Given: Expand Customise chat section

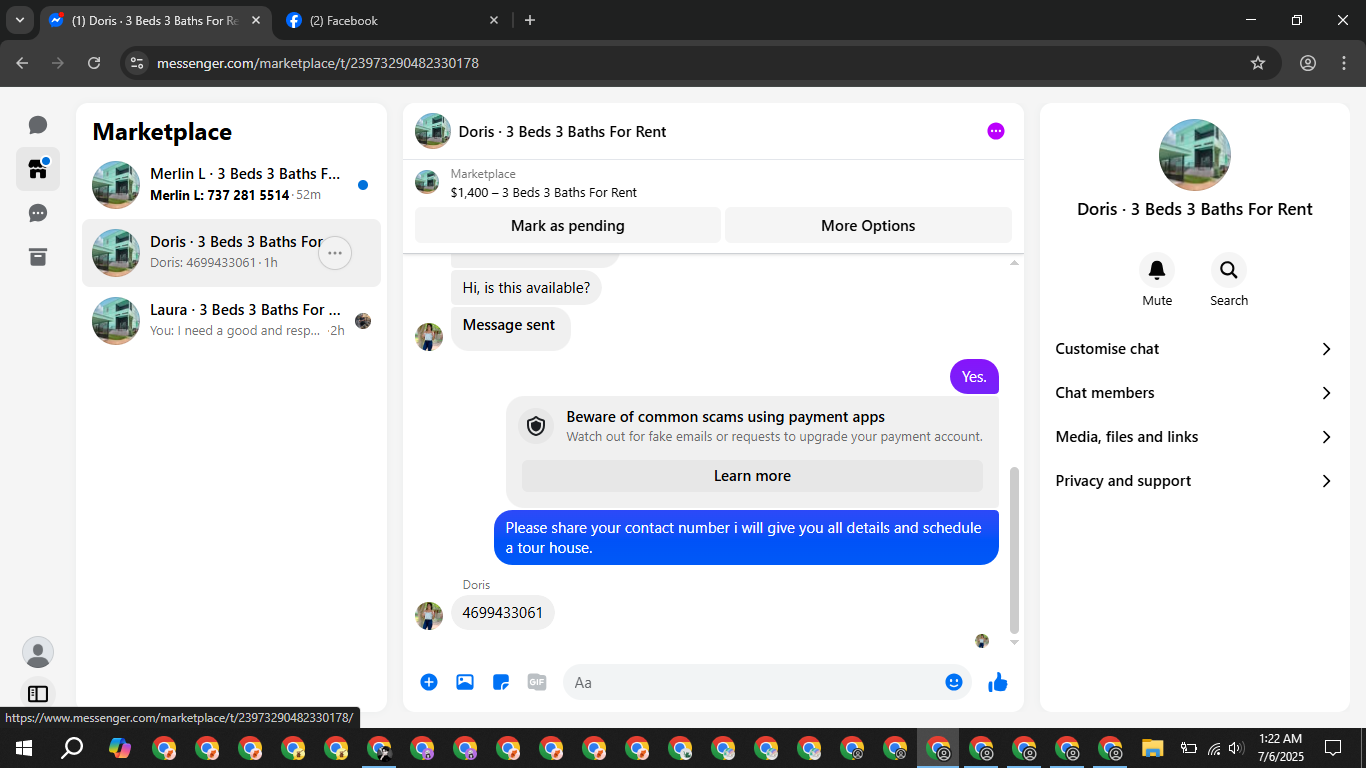Looking at the screenshot, I should pyautogui.click(x=1194, y=349).
